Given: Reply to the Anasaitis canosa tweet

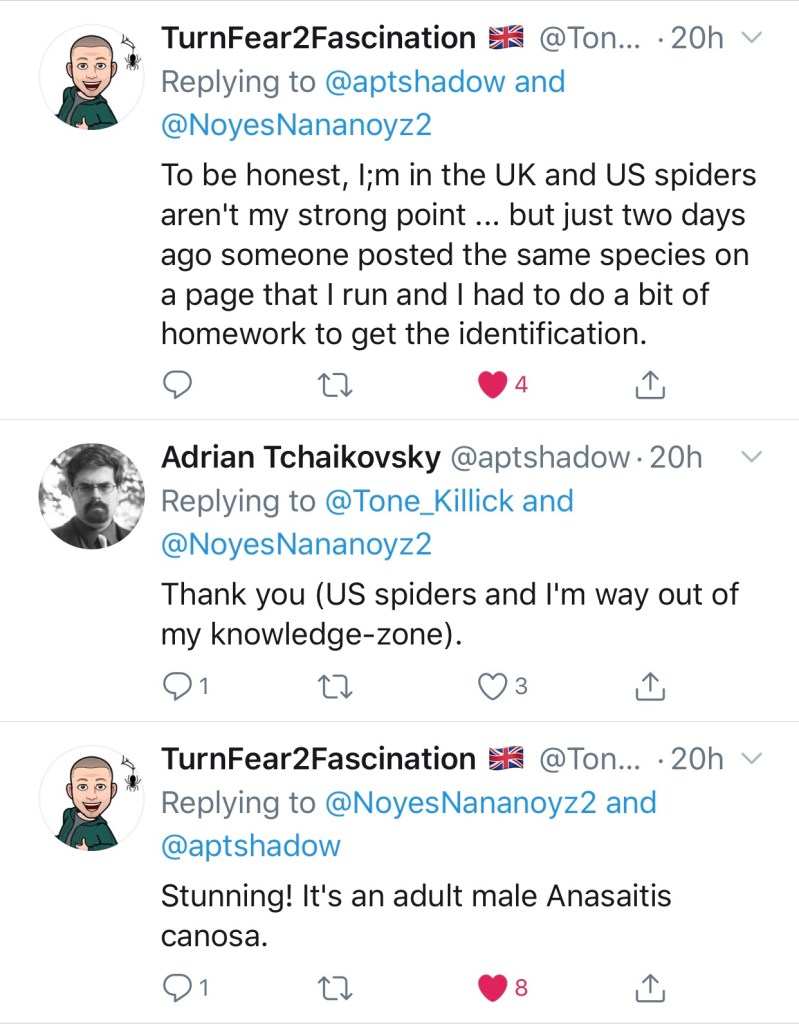Looking at the screenshot, I should tap(176, 988).
